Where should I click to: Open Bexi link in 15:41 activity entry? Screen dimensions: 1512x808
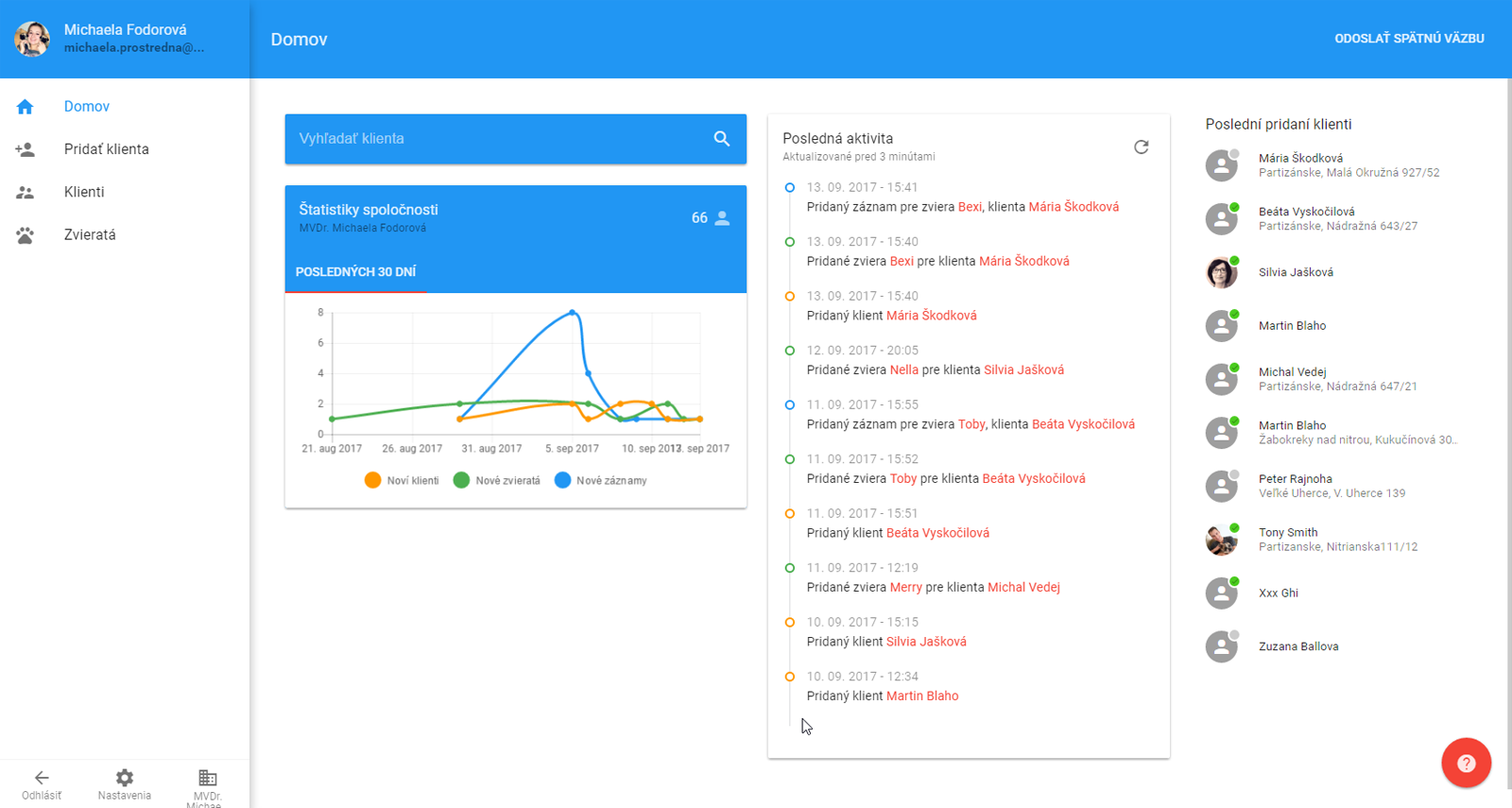970,207
